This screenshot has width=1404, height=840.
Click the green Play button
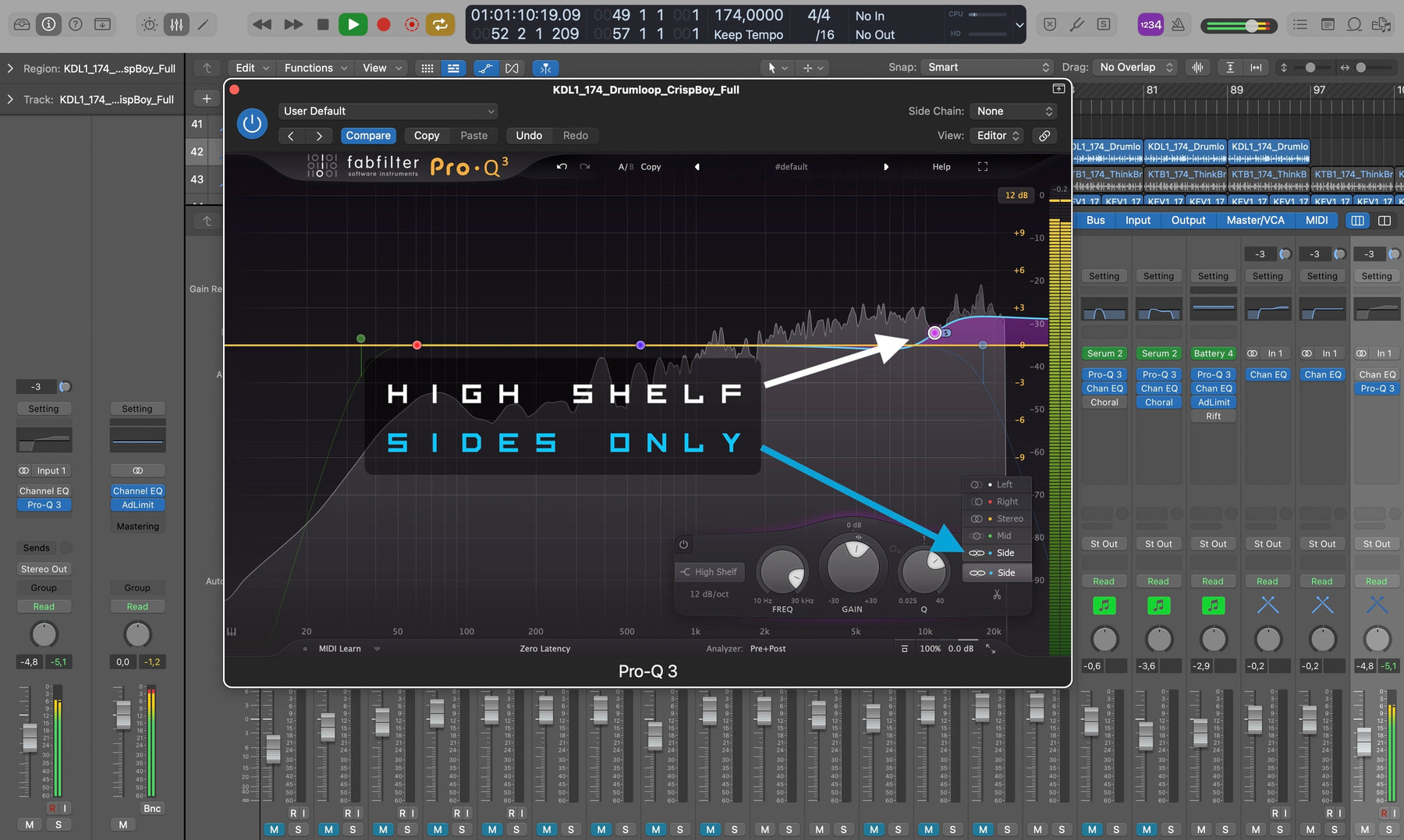[353, 24]
